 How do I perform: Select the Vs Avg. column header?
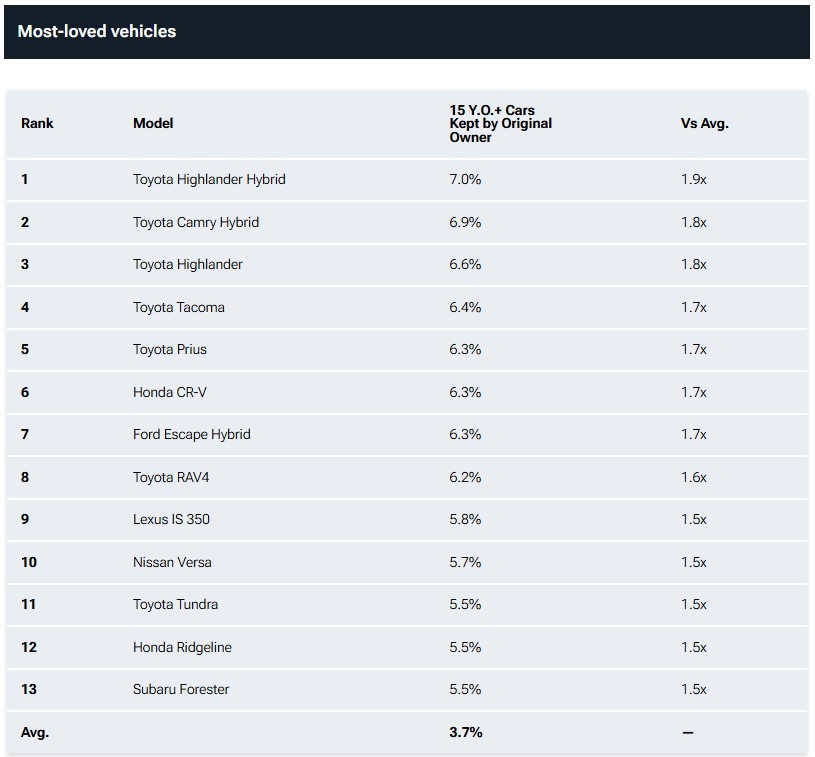point(704,123)
